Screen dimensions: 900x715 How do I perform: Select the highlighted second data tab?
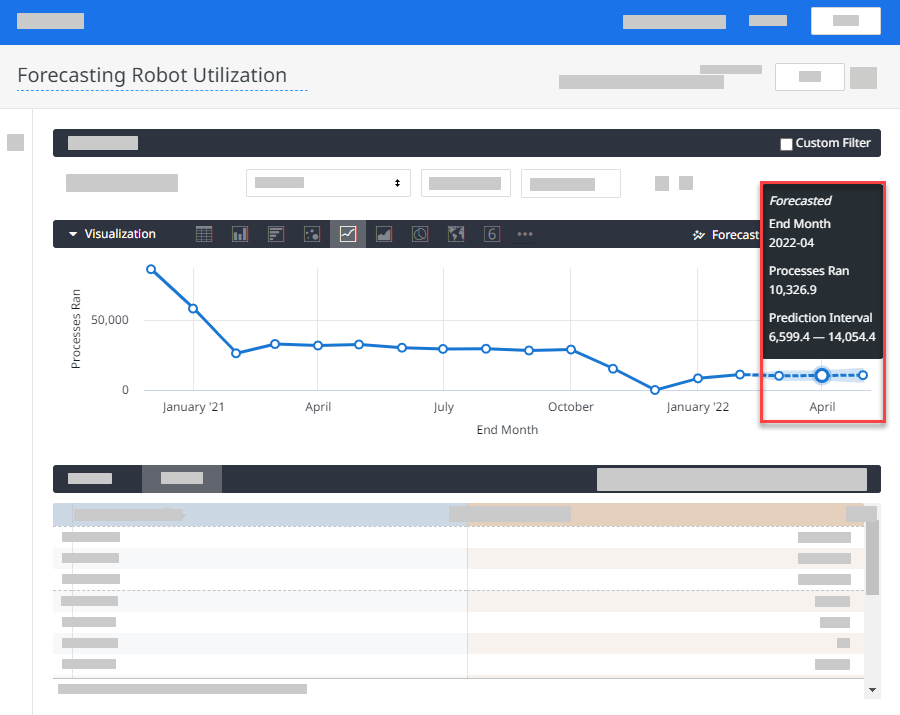coord(182,479)
